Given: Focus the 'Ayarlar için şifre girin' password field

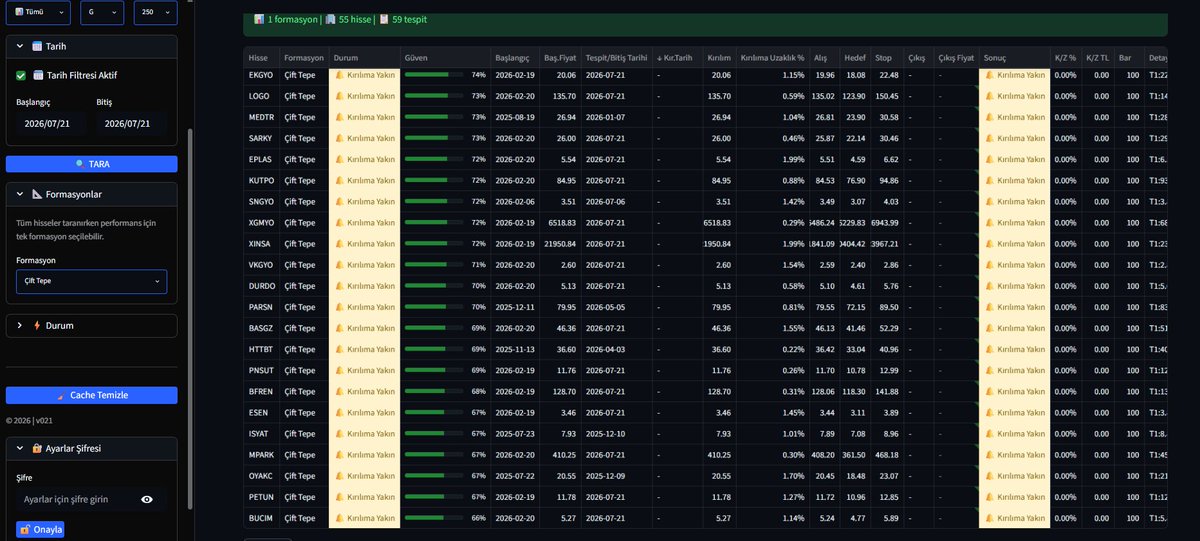Looking at the screenshot, I should pyautogui.click(x=76, y=499).
